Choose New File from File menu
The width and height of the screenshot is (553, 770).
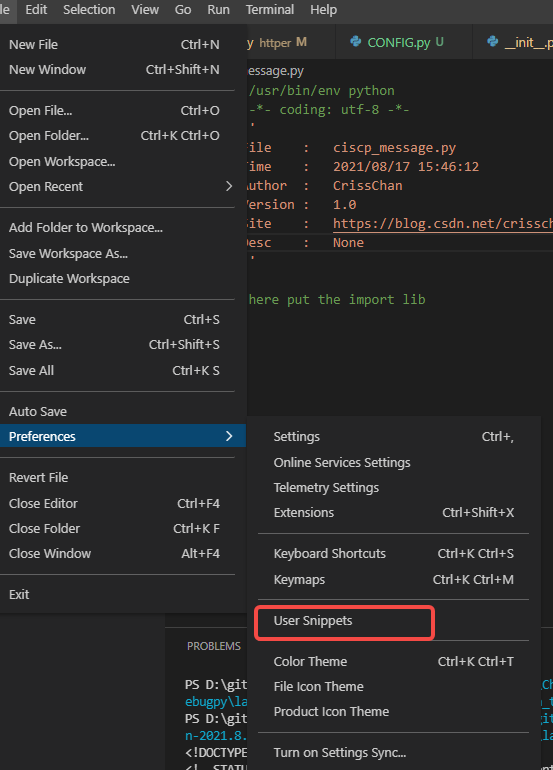pos(117,45)
